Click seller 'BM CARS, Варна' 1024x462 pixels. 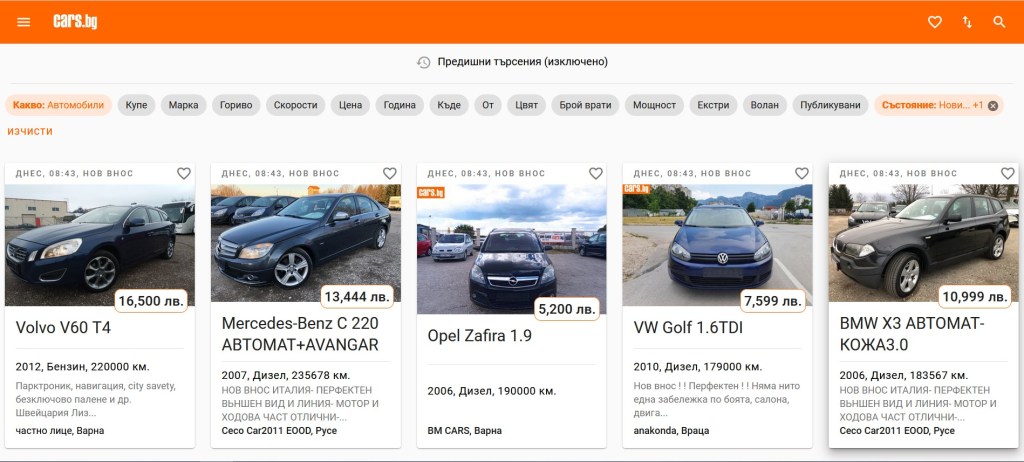click(465, 431)
